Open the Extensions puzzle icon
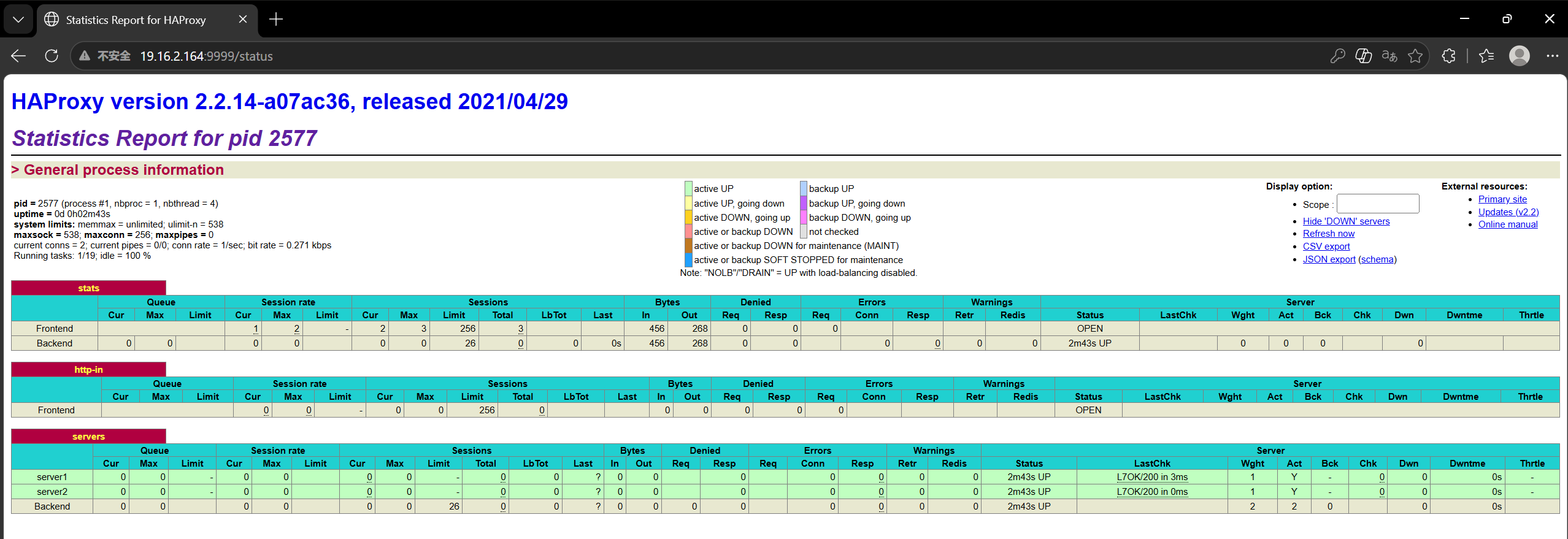 [1448, 56]
